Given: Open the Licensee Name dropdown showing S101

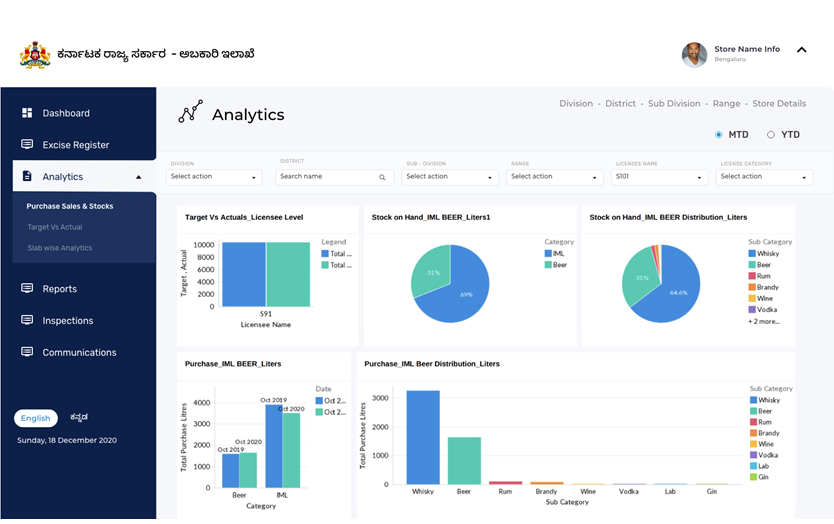Looking at the screenshot, I should click(x=660, y=177).
